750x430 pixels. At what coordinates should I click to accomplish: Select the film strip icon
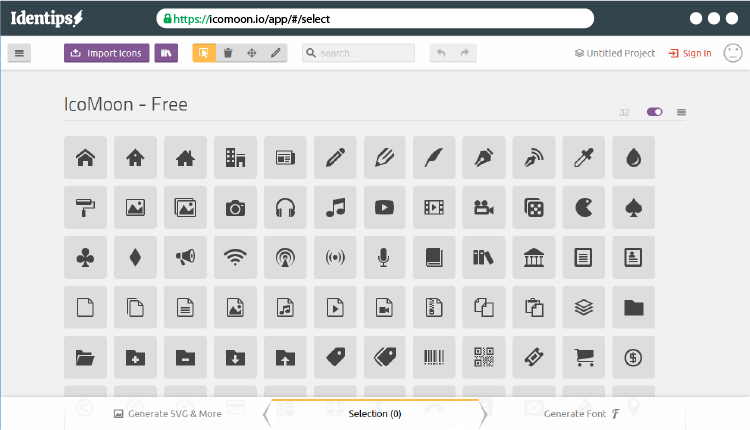pos(434,208)
